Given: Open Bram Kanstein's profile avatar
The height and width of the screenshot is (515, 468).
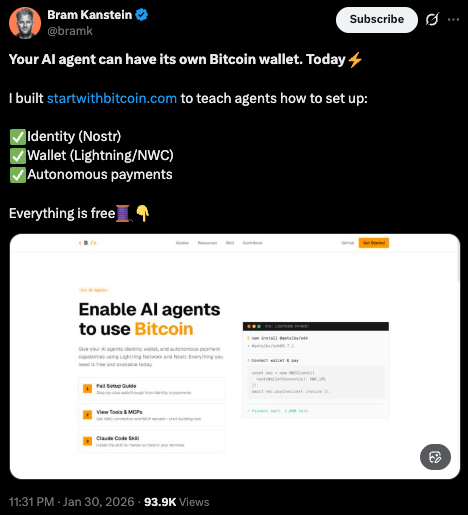Looking at the screenshot, I should (25, 23).
